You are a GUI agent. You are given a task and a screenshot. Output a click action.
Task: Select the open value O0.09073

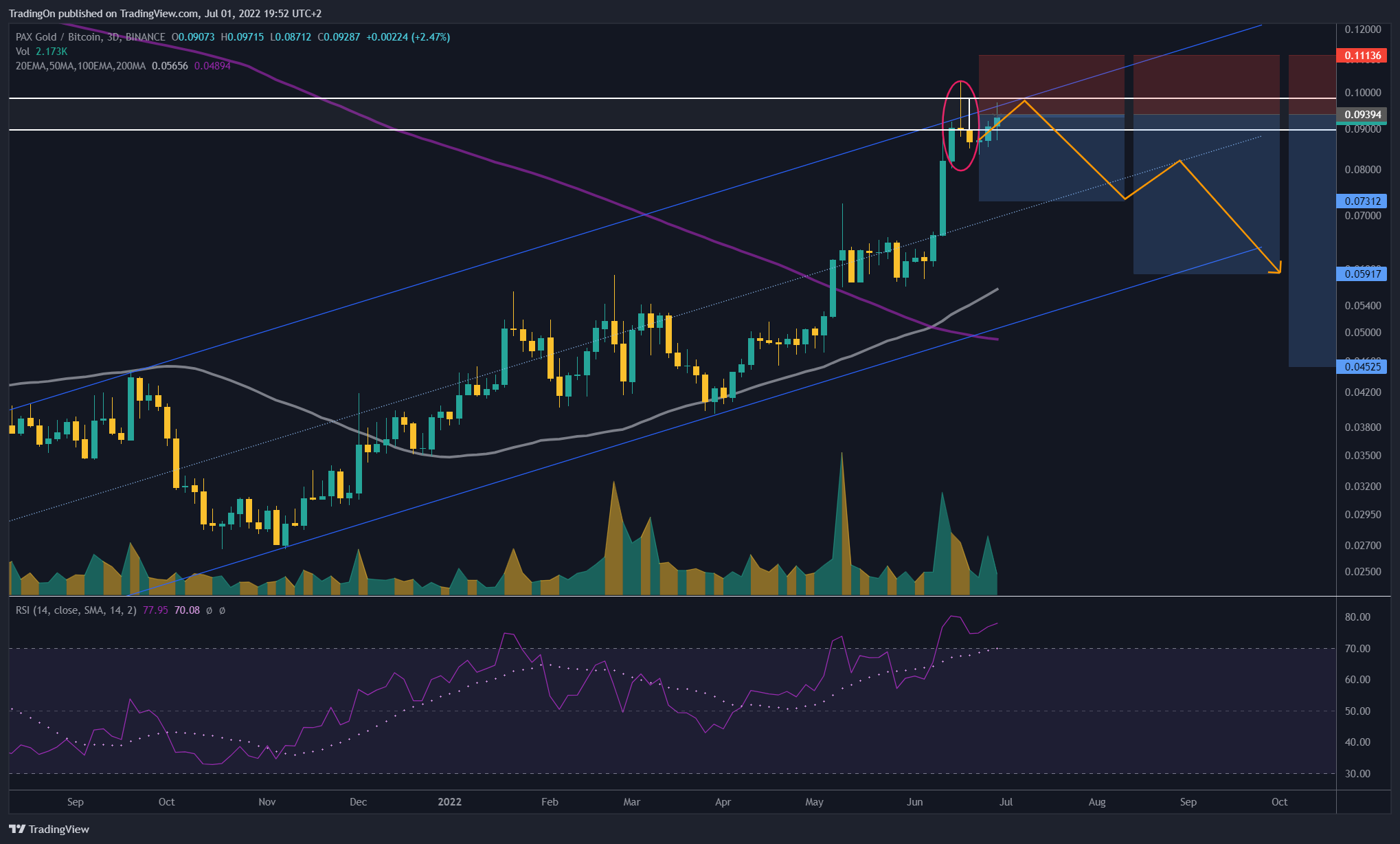[193, 37]
